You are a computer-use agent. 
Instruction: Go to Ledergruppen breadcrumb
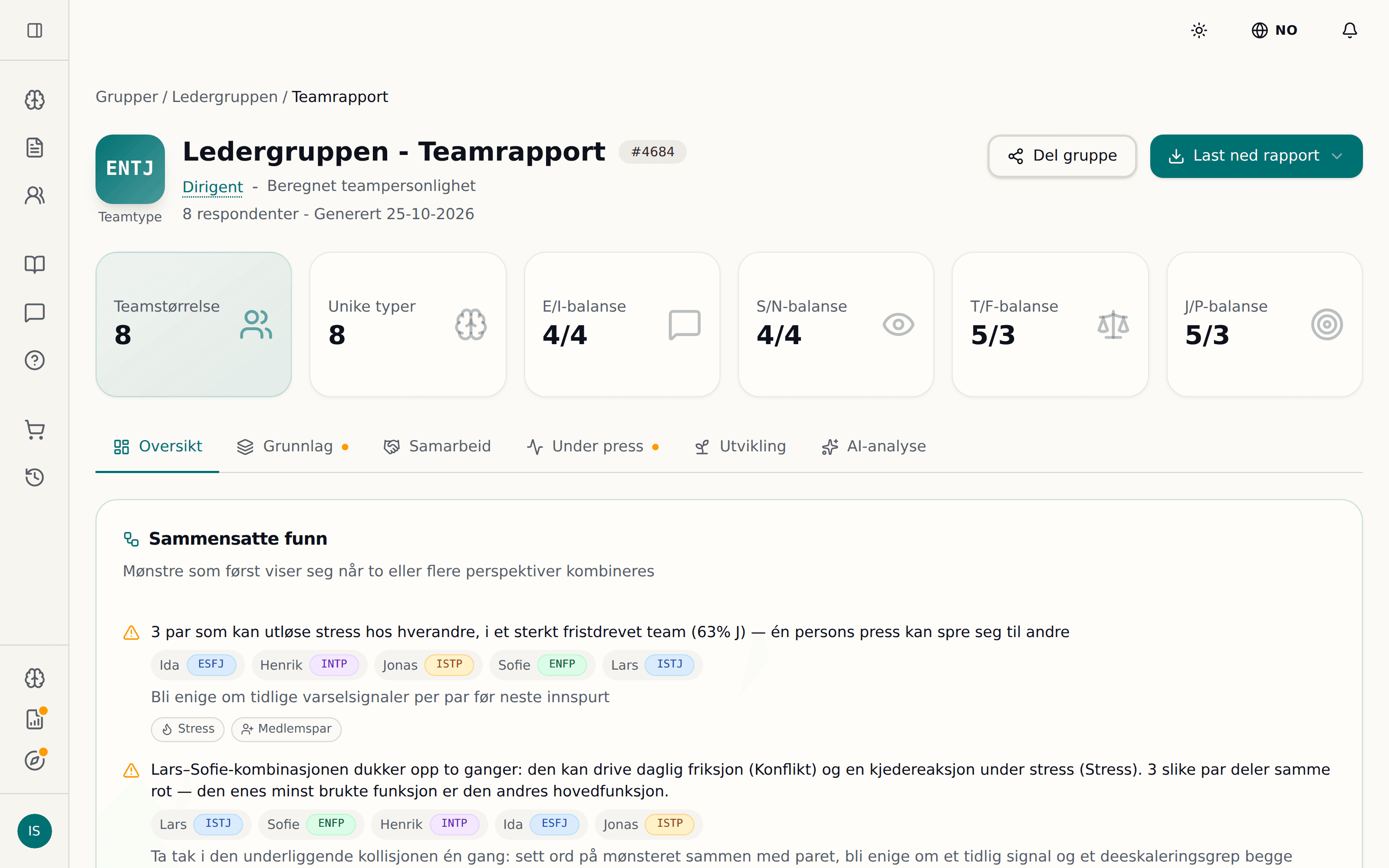(224, 96)
